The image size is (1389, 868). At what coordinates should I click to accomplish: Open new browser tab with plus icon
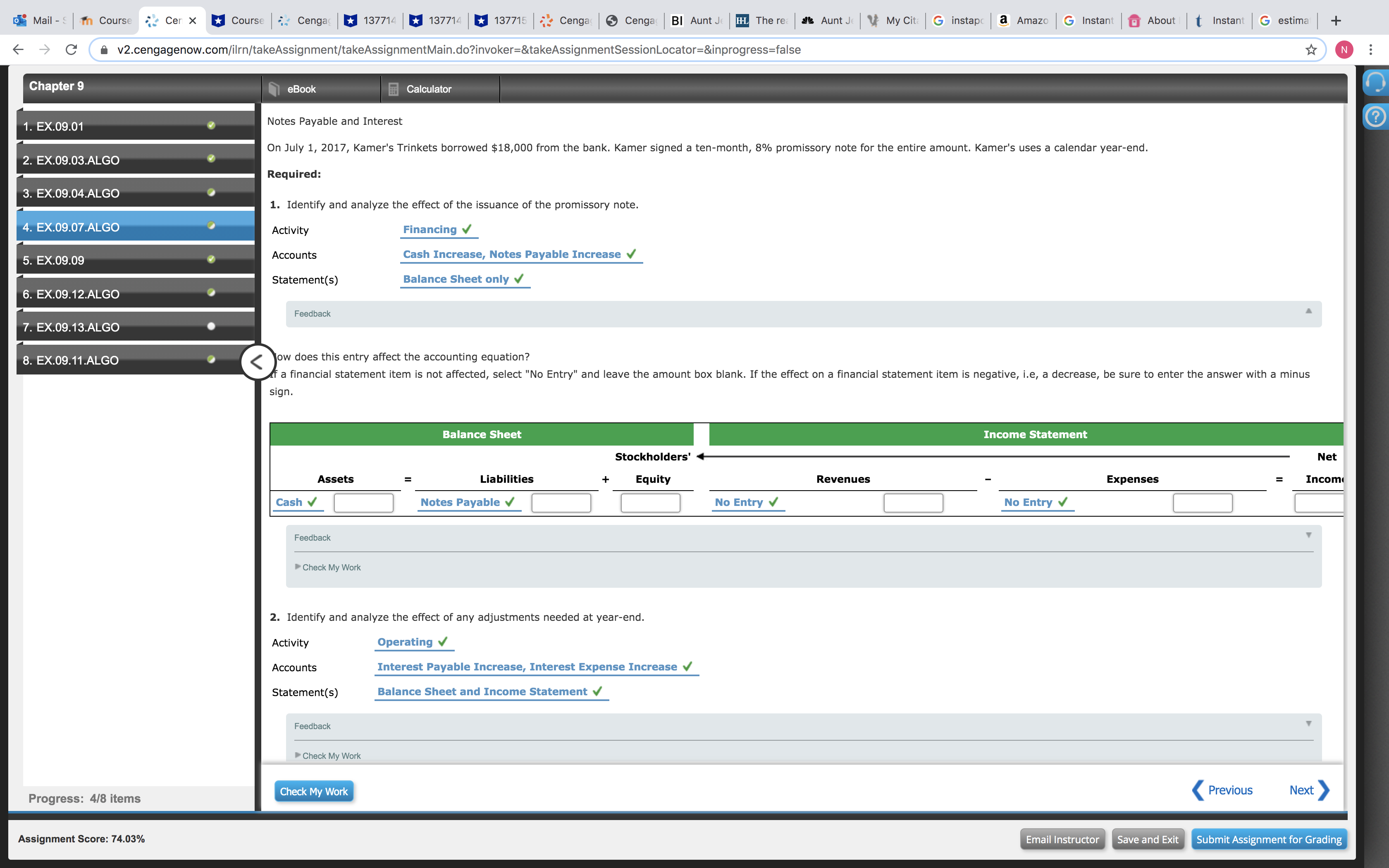click(x=1336, y=21)
